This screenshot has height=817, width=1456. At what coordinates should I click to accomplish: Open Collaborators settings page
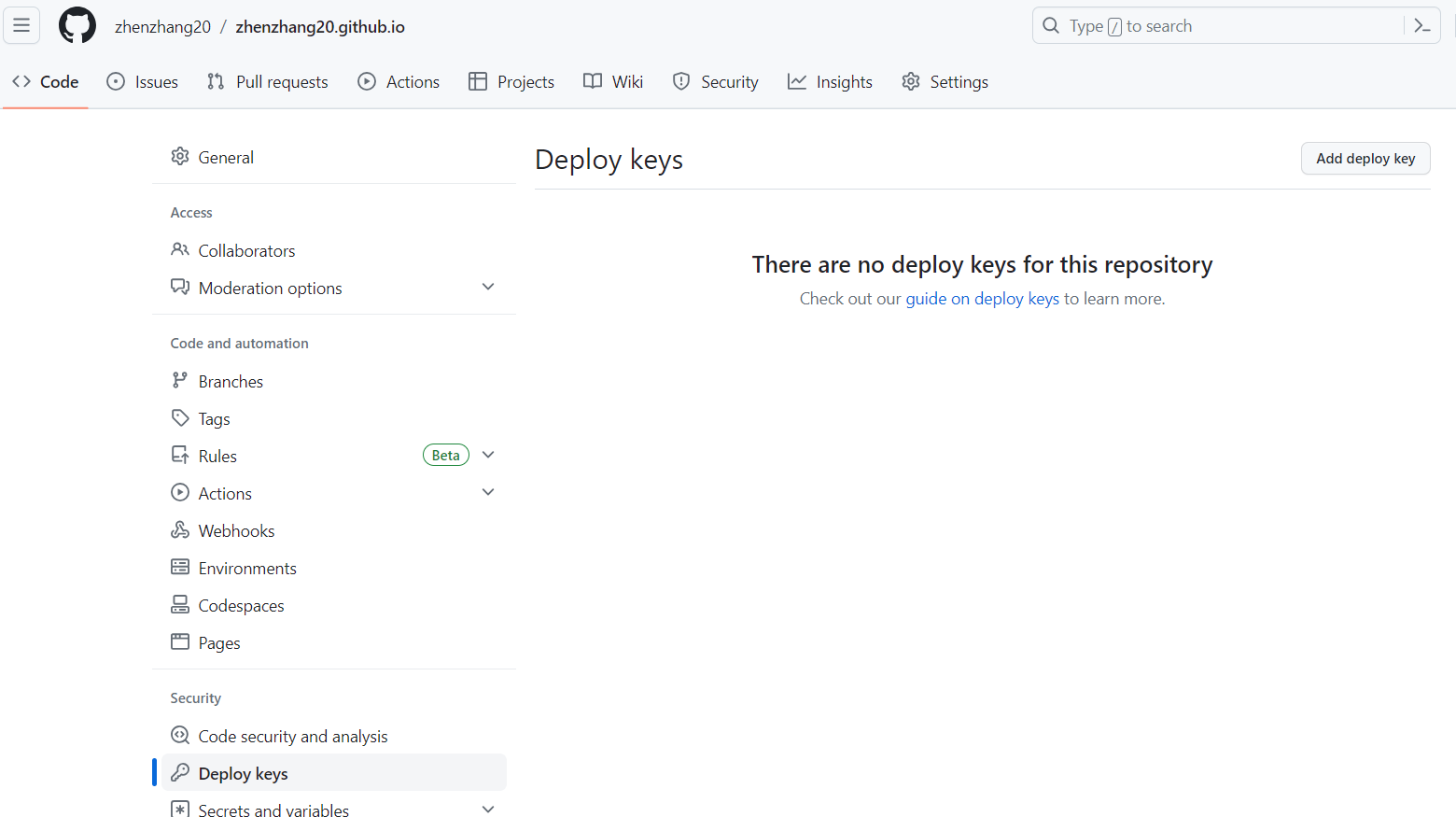click(334, 250)
